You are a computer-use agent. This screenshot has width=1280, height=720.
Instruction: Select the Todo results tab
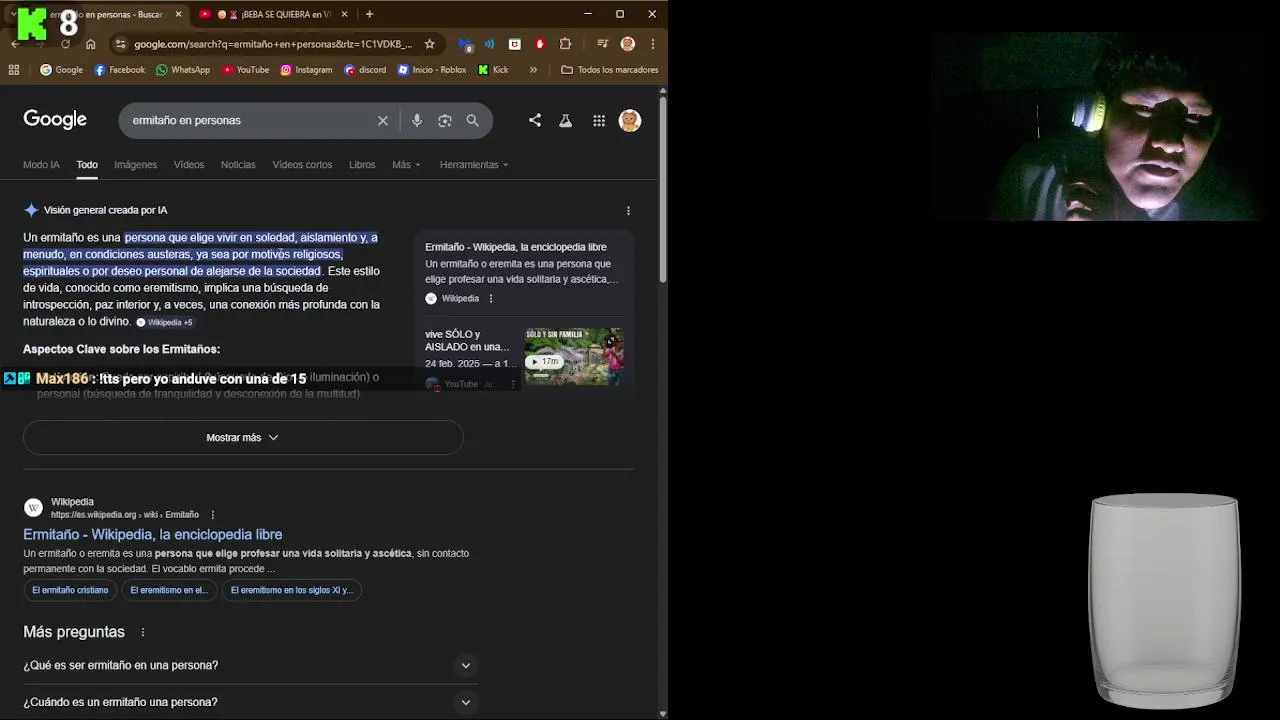[x=87, y=165]
